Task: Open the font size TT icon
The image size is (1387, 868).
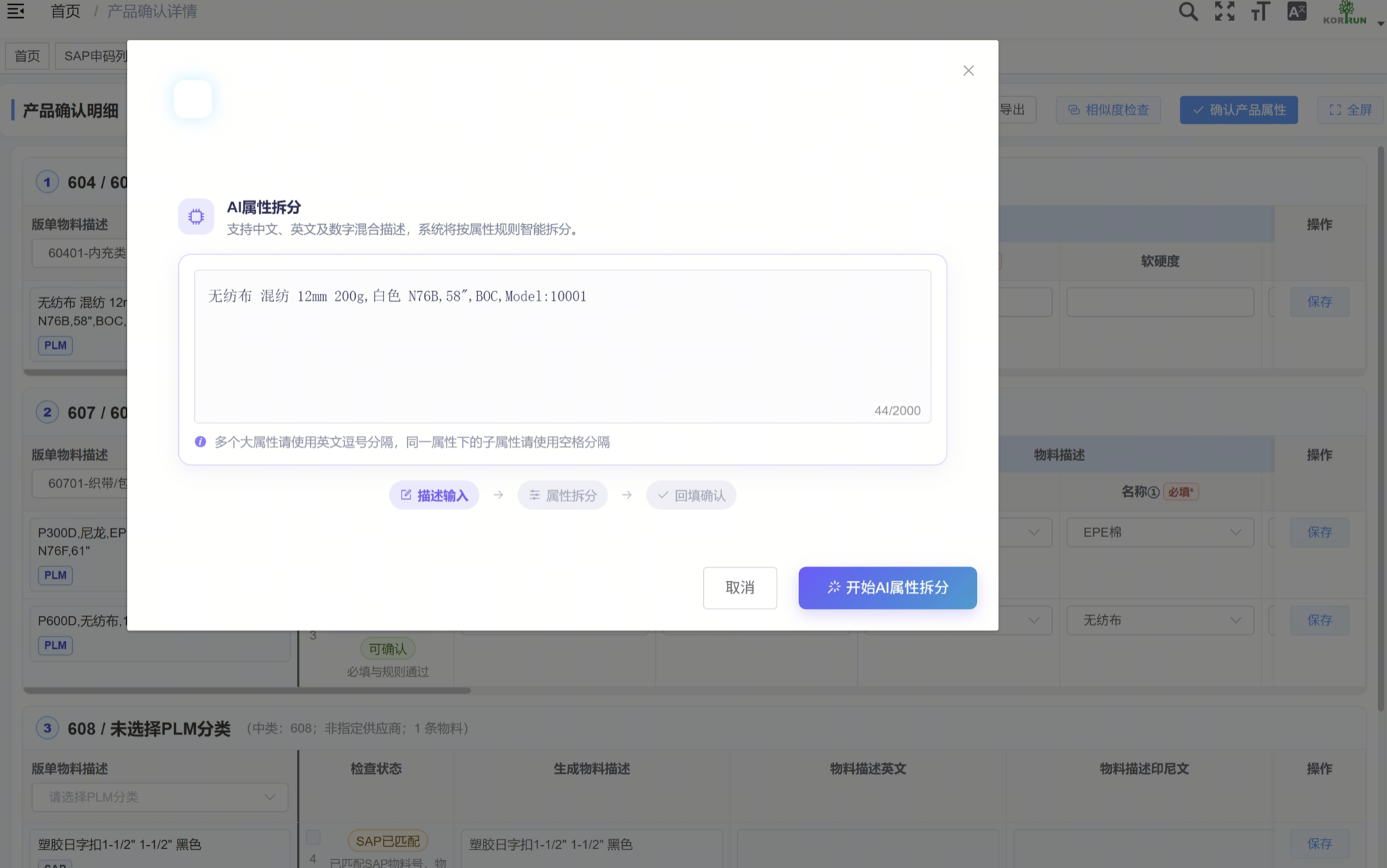Action: coord(1260,11)
